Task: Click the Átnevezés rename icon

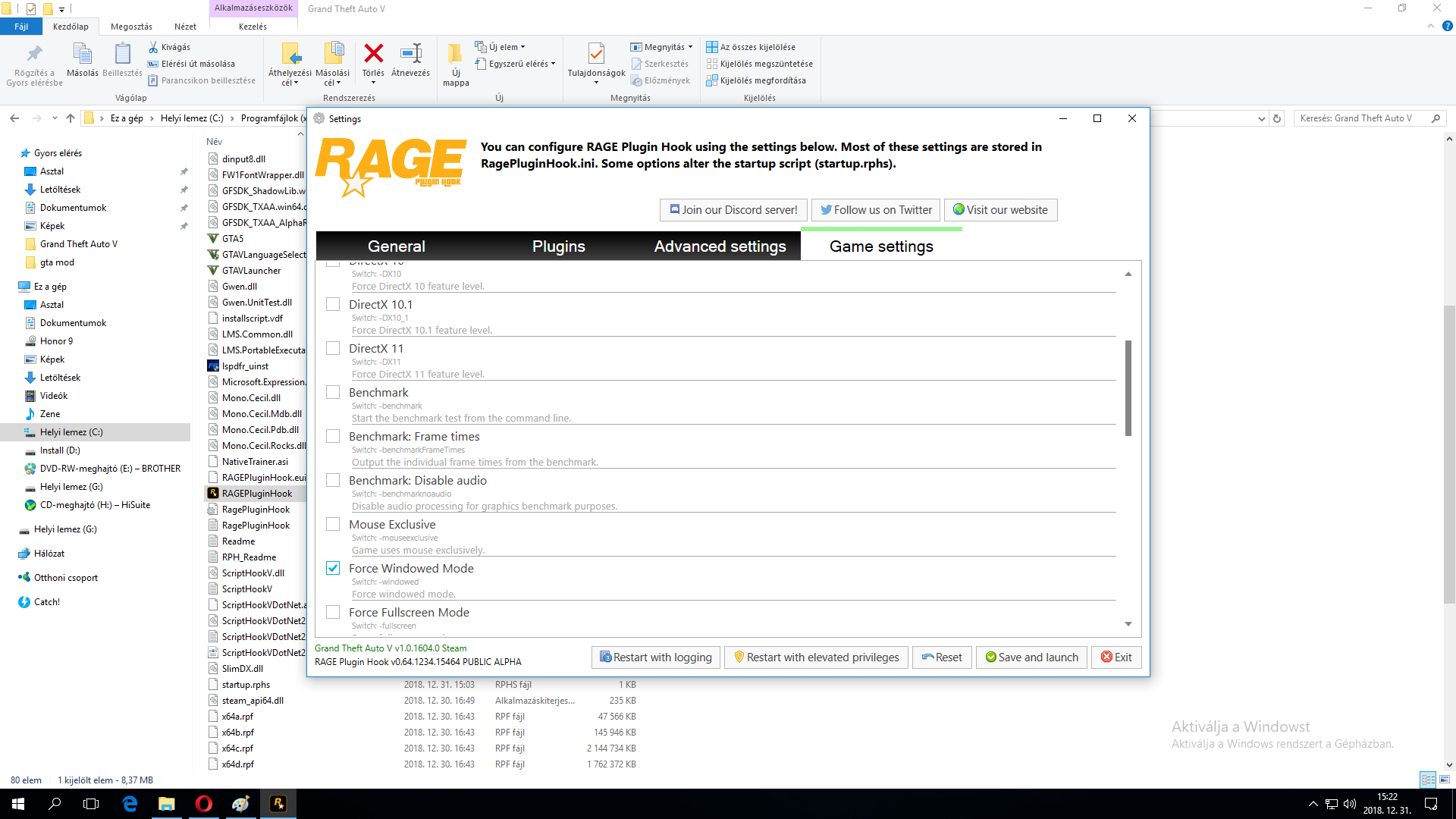Action: coord(410,55)
